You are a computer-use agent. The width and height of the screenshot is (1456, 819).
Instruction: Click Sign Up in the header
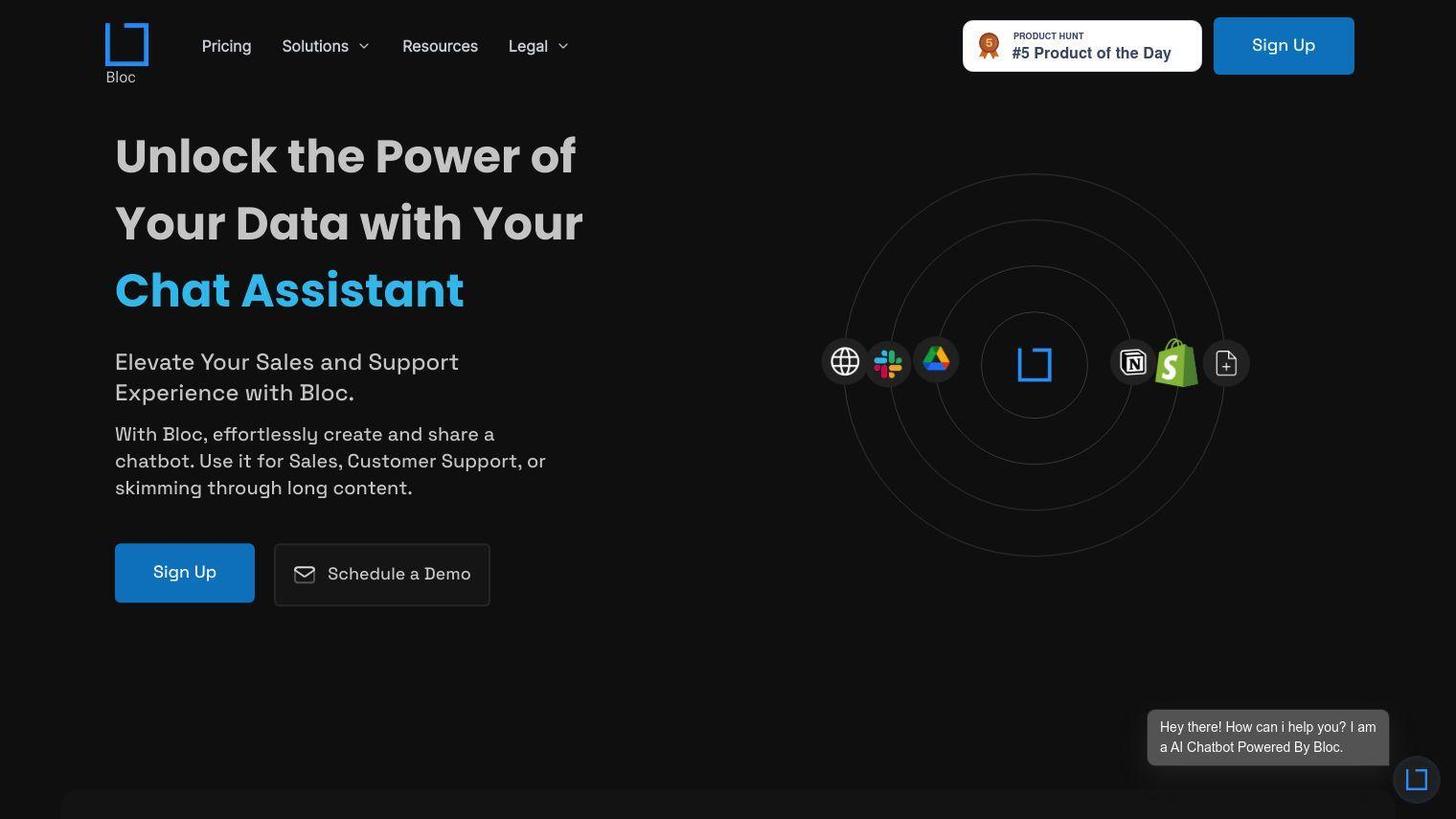point(1284,46)
